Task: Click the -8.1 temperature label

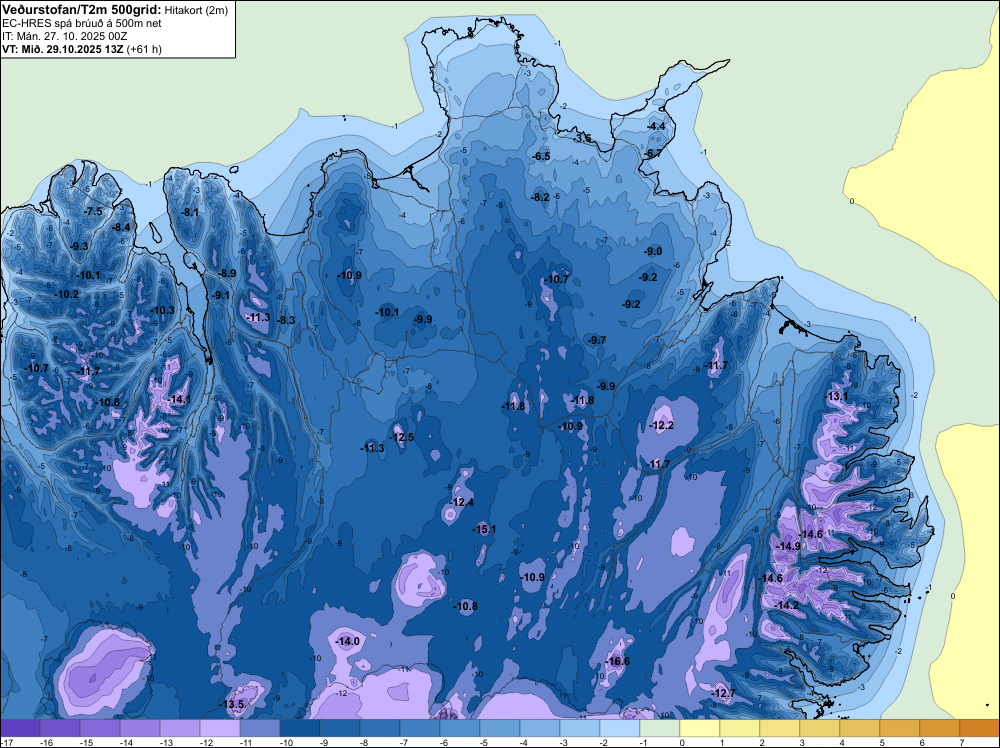Action: click(x=189, y=212)
